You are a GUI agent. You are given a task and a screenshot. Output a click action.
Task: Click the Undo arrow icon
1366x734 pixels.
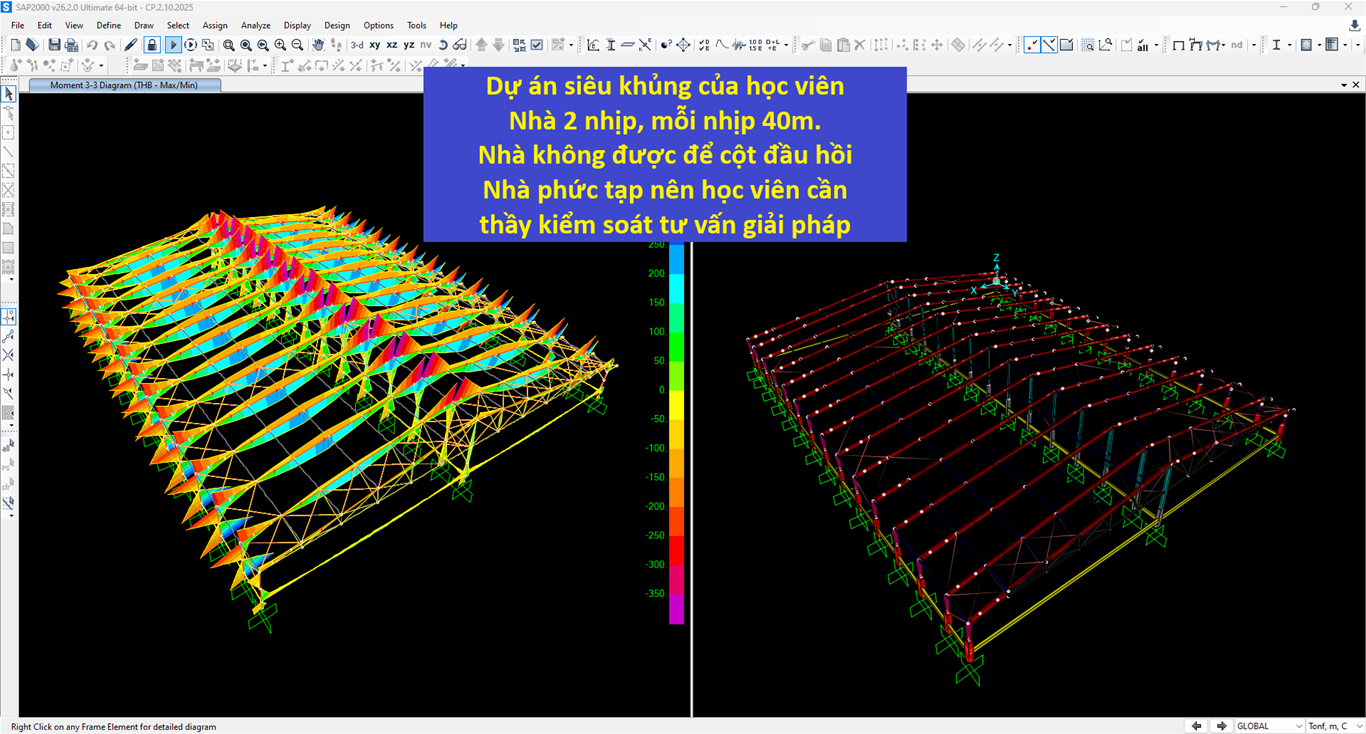coord(92,45)
